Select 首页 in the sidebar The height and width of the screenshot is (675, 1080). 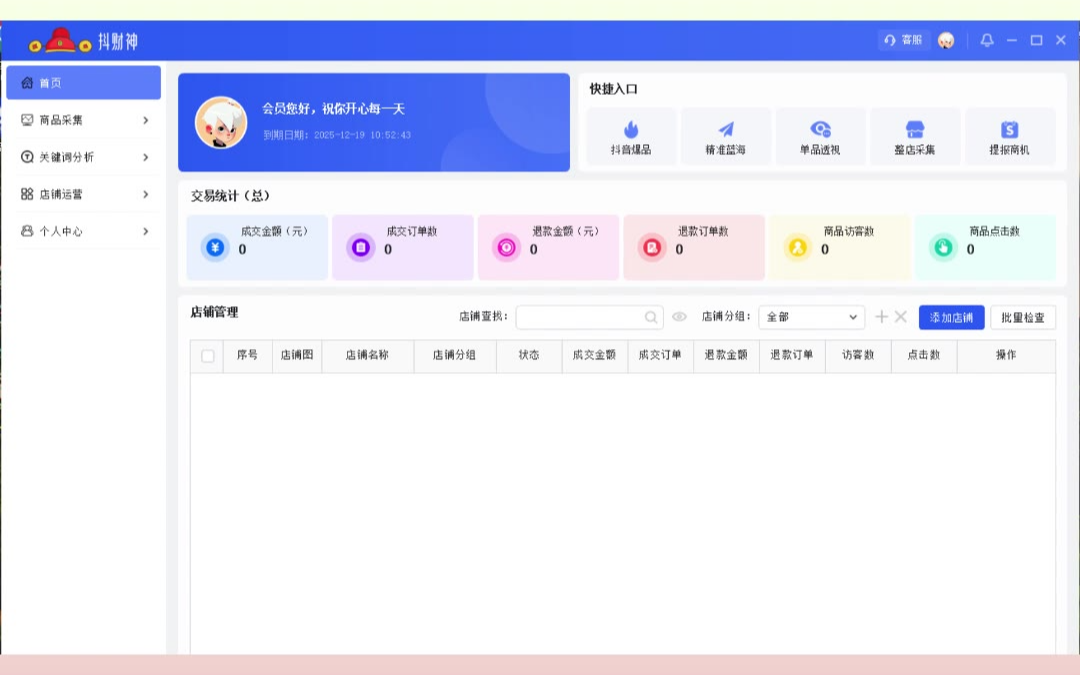[84, 83]
